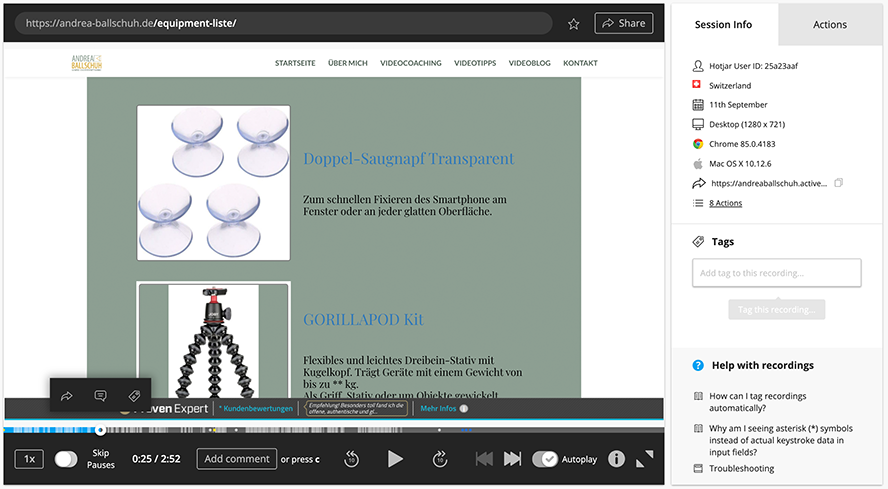Go to the previous recording
The image size is (888, 489).
click(x=484, y=459)
